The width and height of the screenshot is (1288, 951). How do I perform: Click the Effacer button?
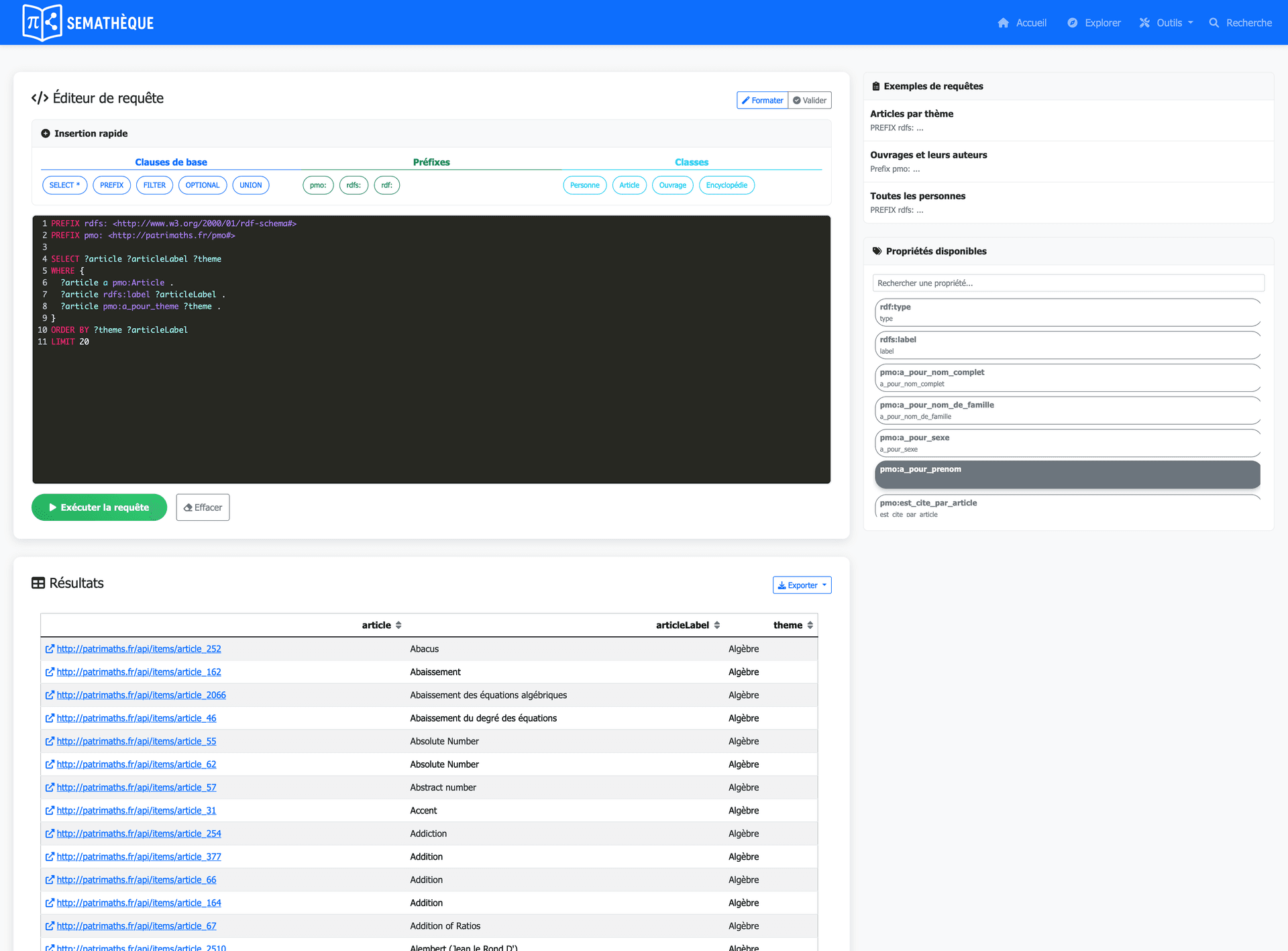203,507
